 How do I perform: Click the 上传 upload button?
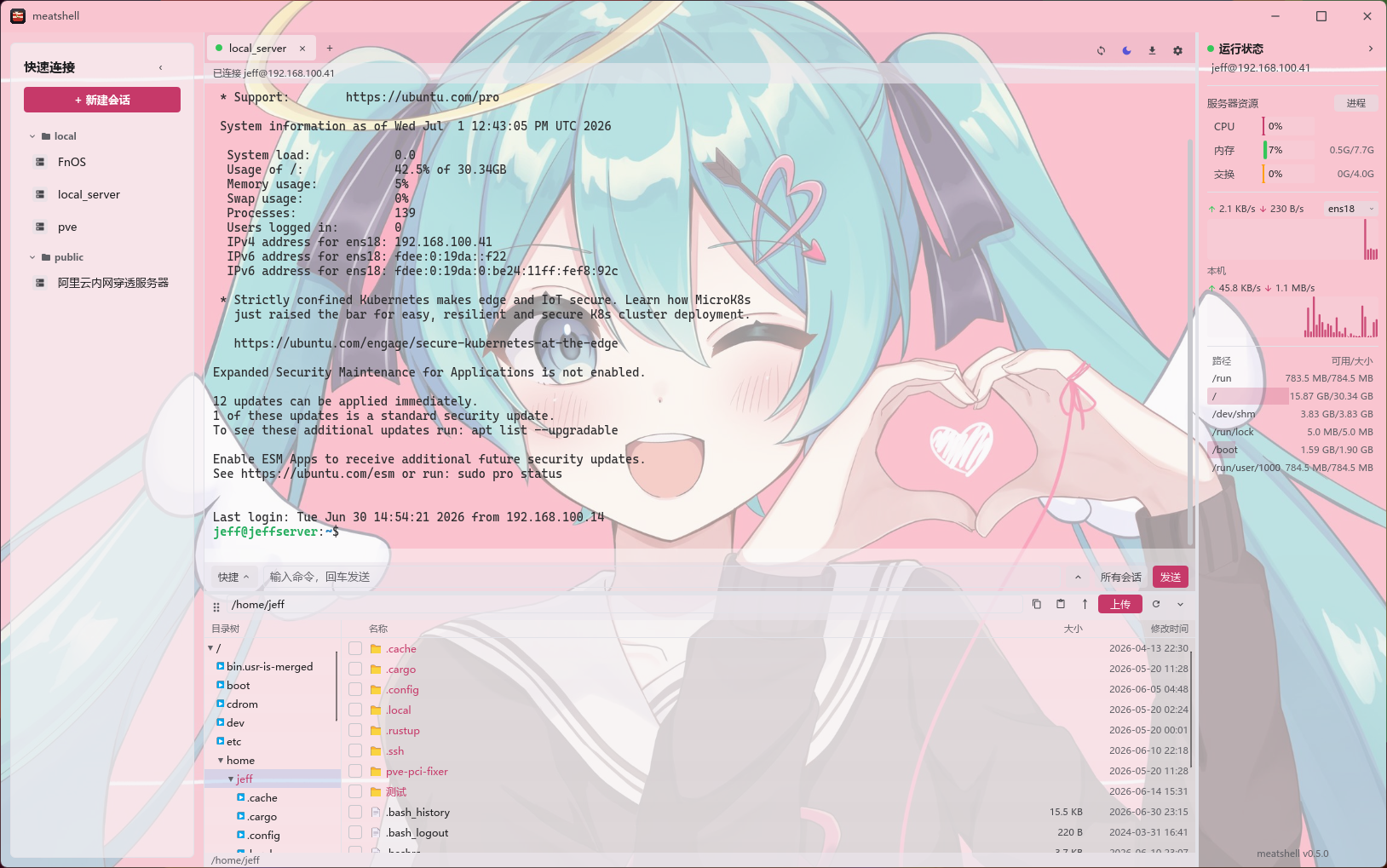1120,604
